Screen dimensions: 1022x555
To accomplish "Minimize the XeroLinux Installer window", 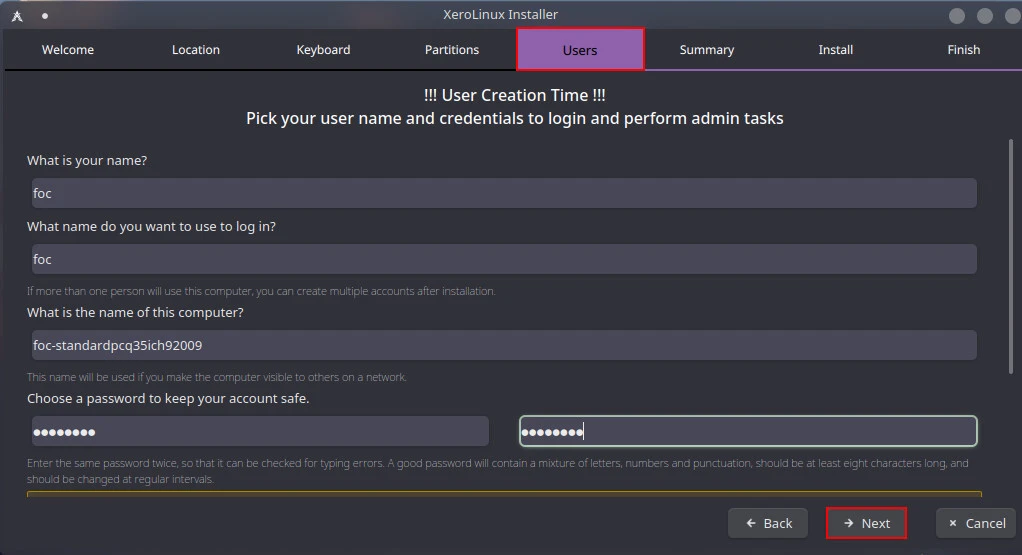I will (x=957, y=16).
